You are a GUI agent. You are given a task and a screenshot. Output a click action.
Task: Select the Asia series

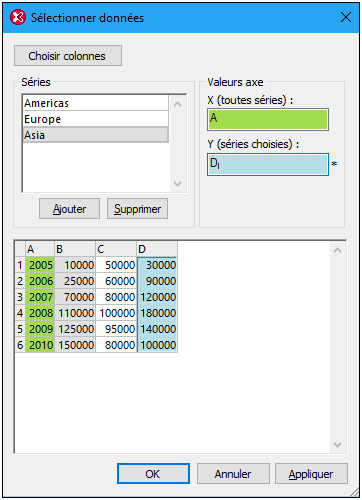(x=96, y=135)
